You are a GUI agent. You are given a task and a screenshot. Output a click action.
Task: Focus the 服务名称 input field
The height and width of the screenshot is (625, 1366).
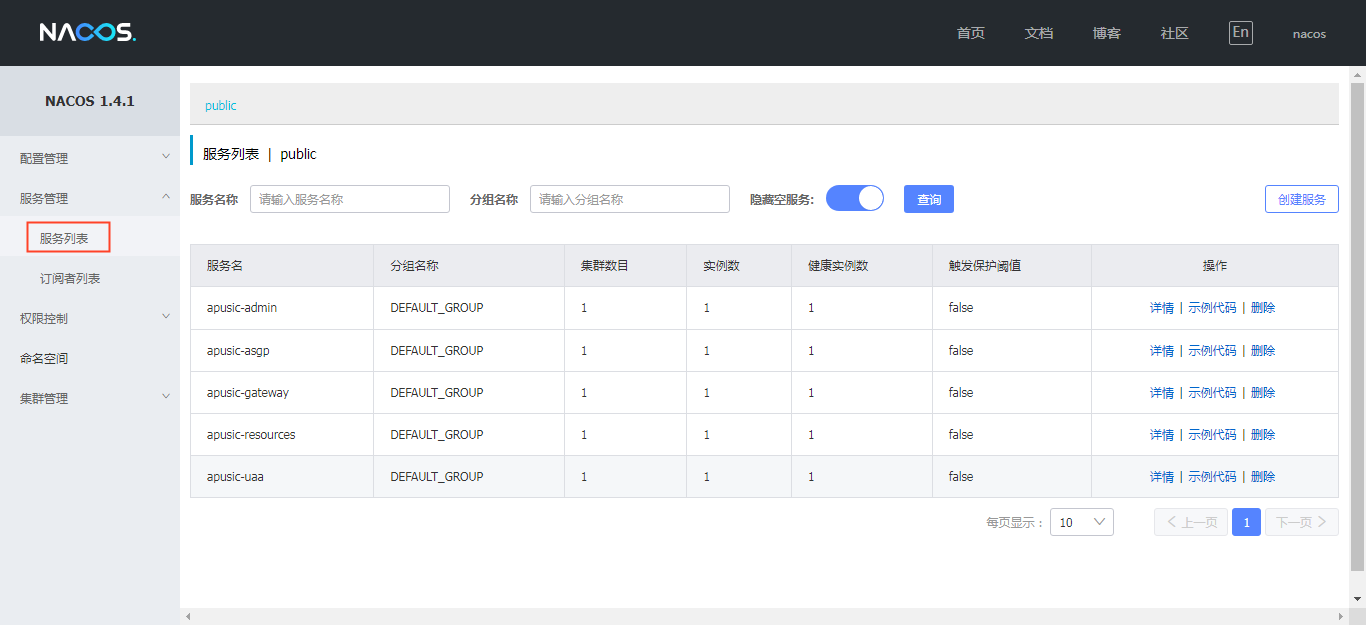click(x=350, y=199)
